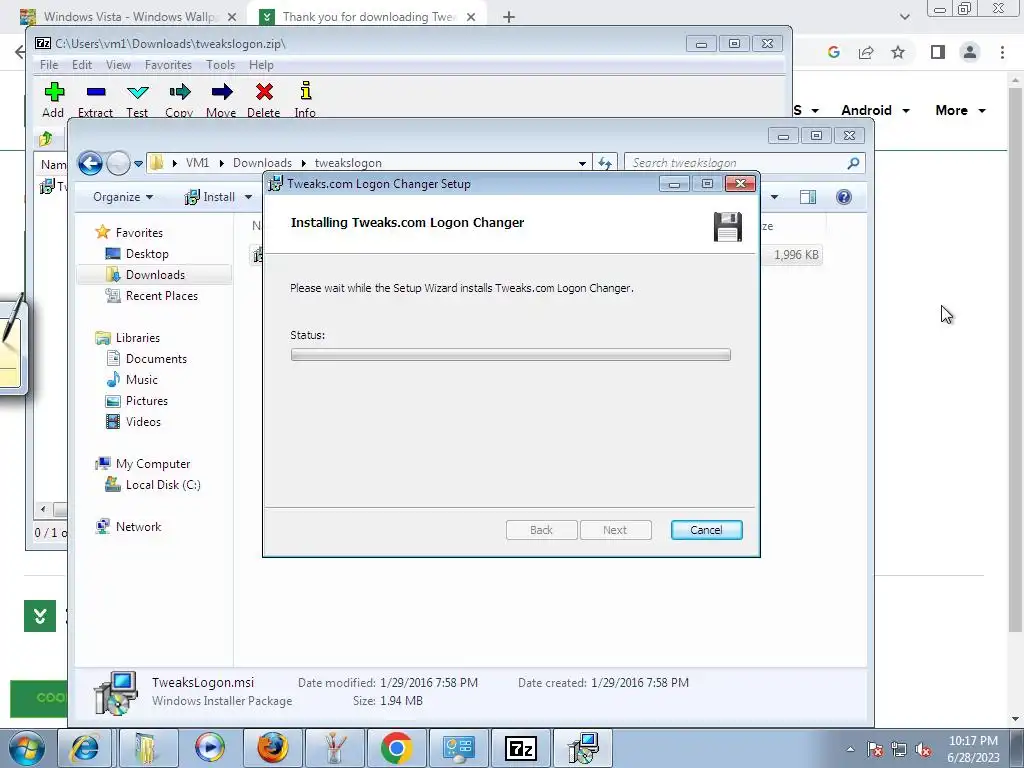Click Search tweakslogon input field
The width and height of the screenshot is (1024, 768).
pos(735,163)
